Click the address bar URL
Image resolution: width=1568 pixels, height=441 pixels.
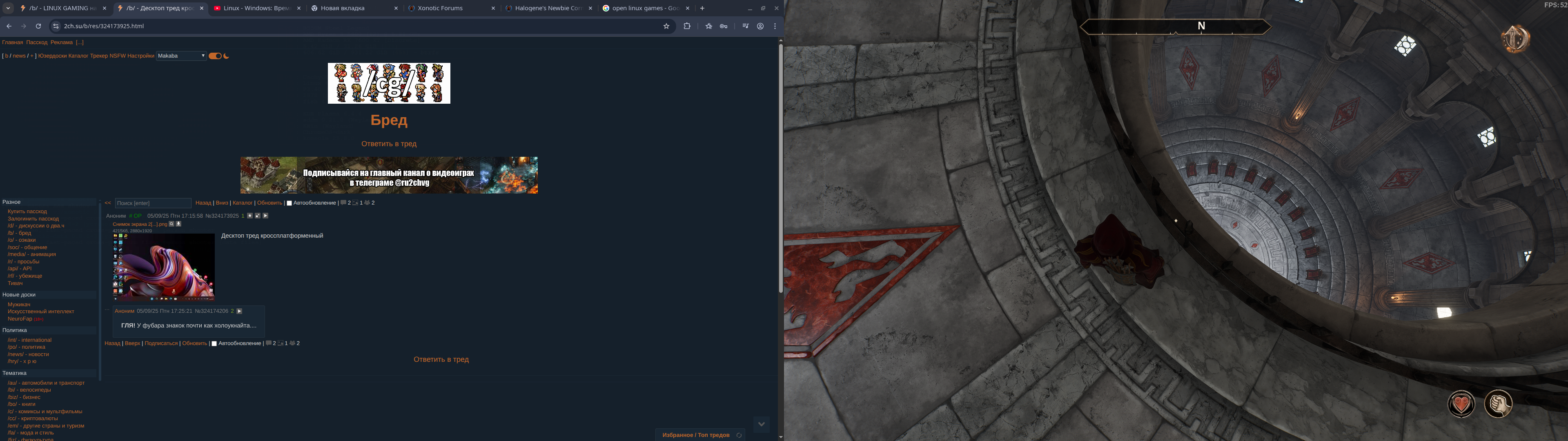pos(103,26)
